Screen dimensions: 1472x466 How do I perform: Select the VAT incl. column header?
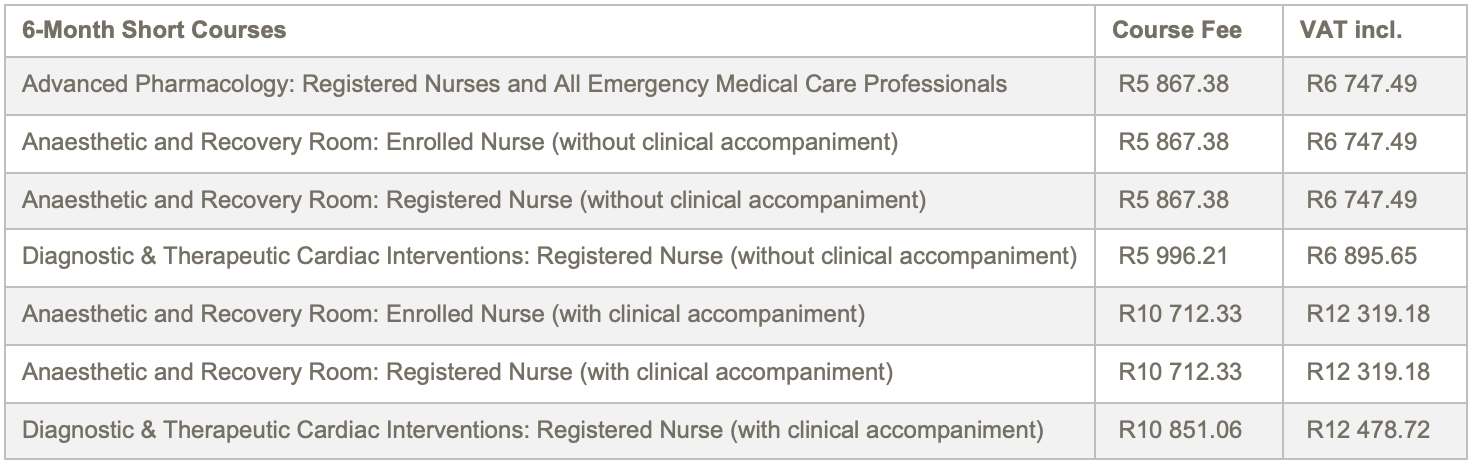1350,30
